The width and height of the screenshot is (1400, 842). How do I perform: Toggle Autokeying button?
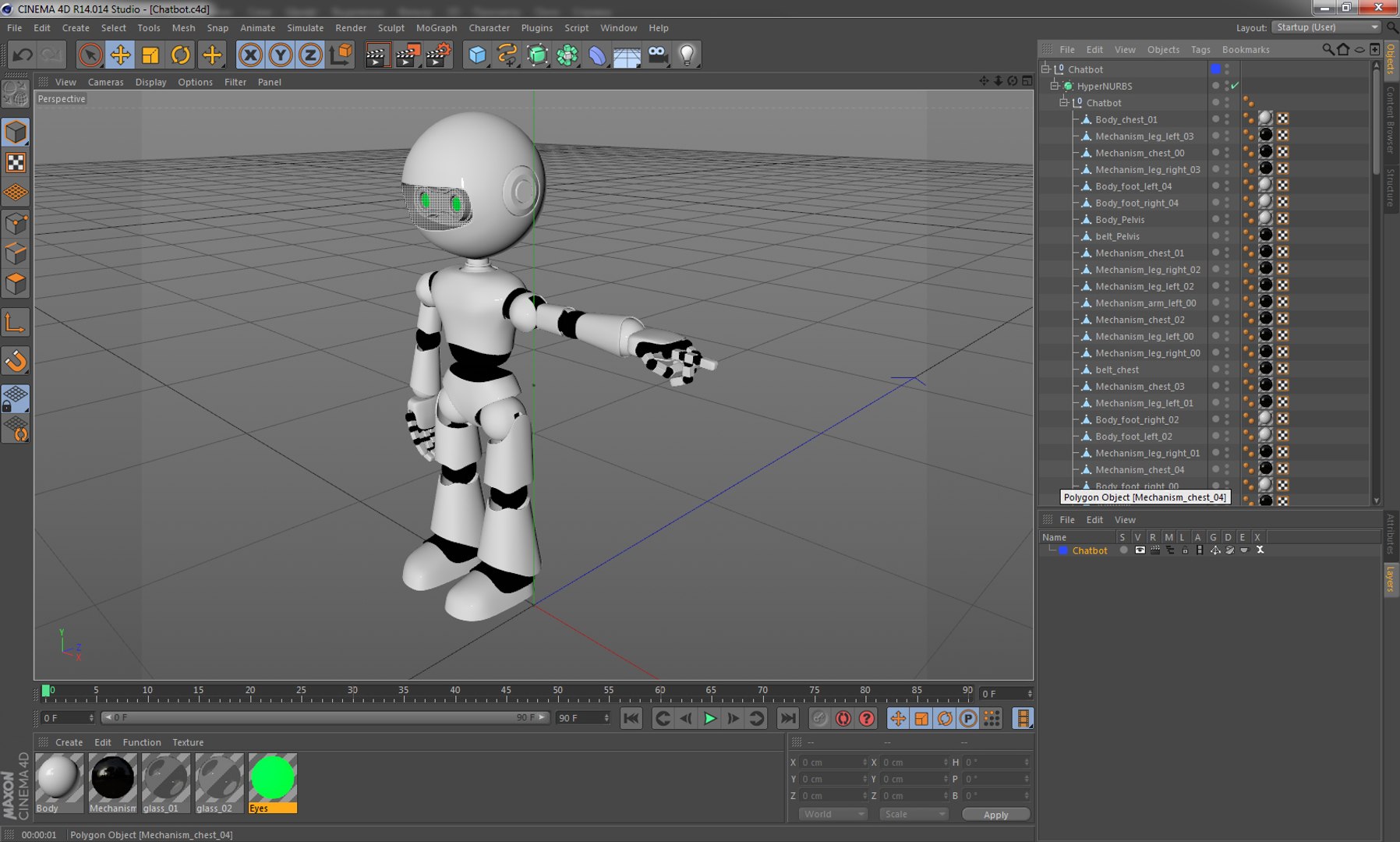843,719
